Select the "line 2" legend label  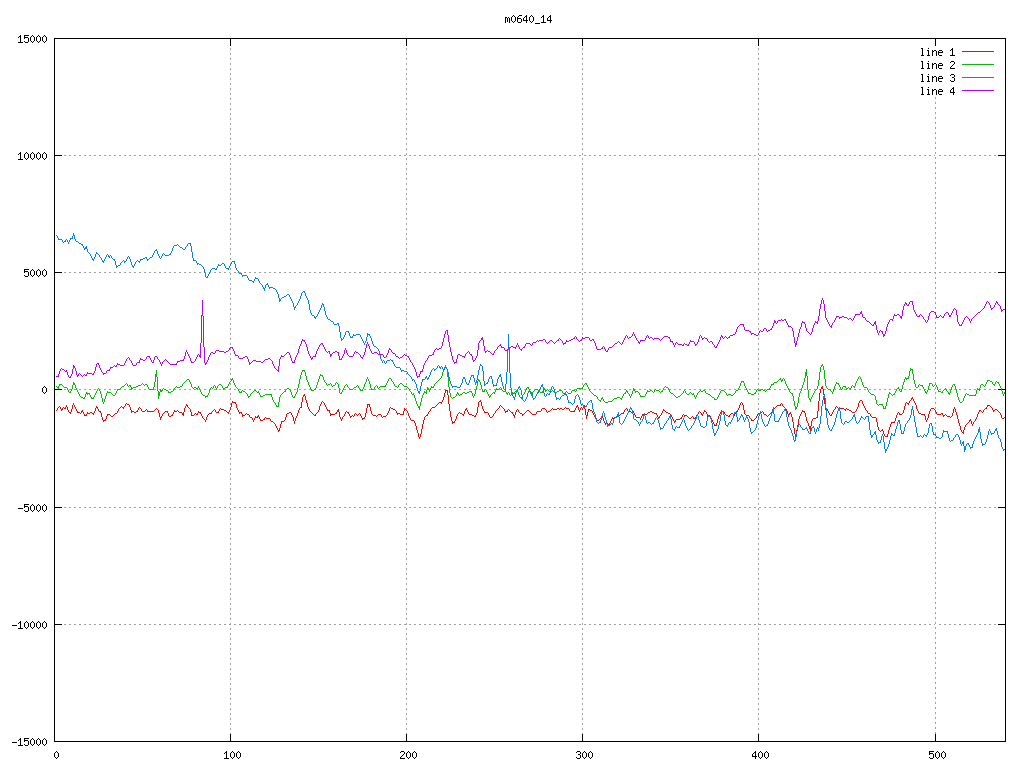click(x=937, y=65)
